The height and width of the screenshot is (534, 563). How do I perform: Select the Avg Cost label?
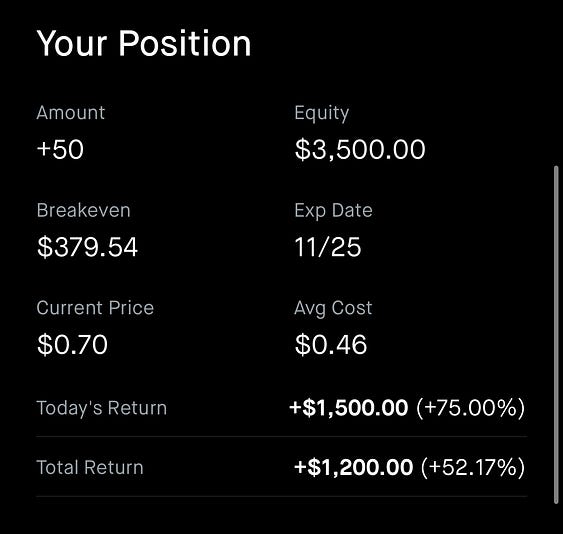pyautogui.click(x=333, y=308)
